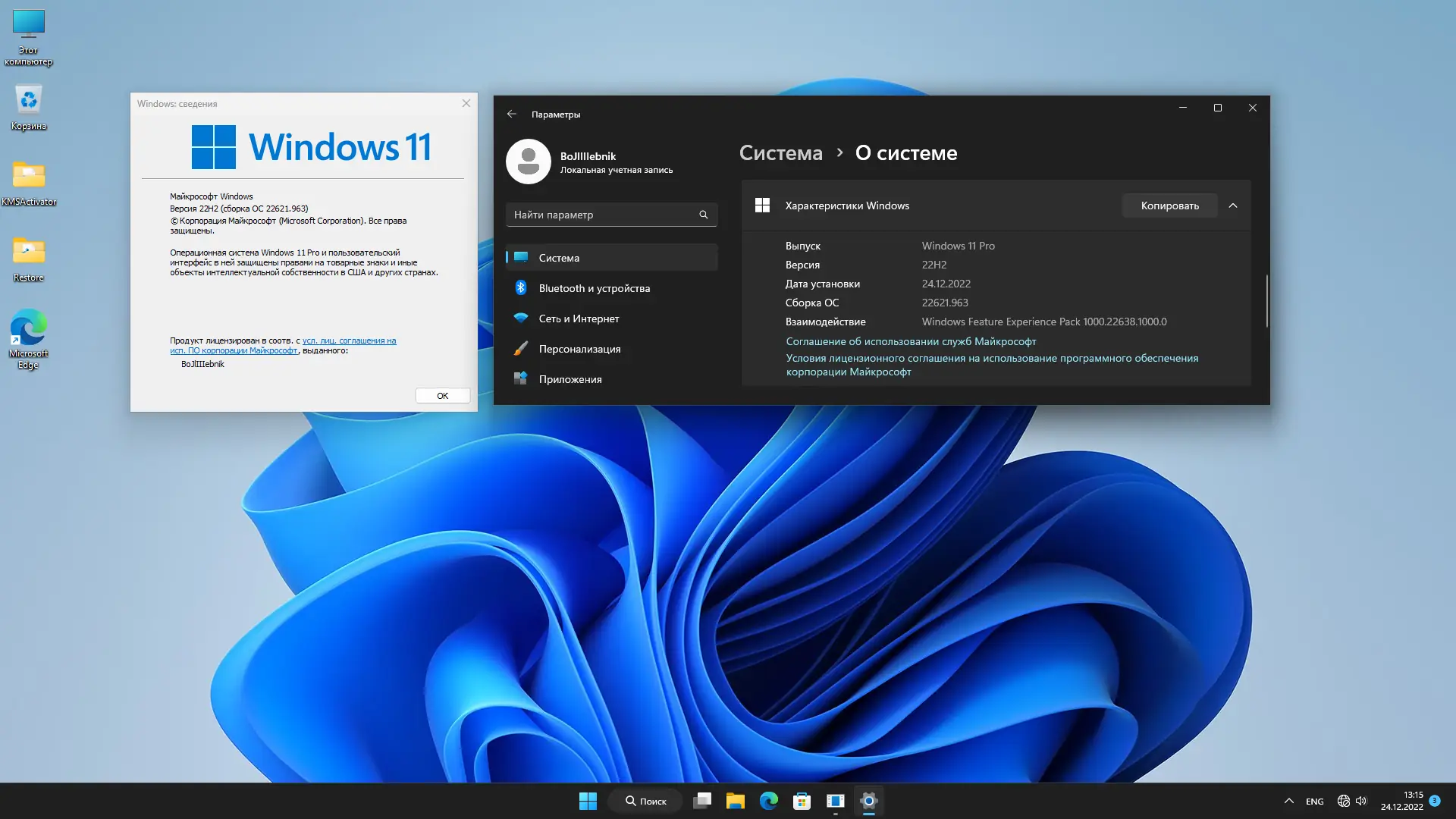The height and width of the screenshot is (819, 1456).
Task: Open Microsoft Edge desktop shortcut
Action: (29, 329)
